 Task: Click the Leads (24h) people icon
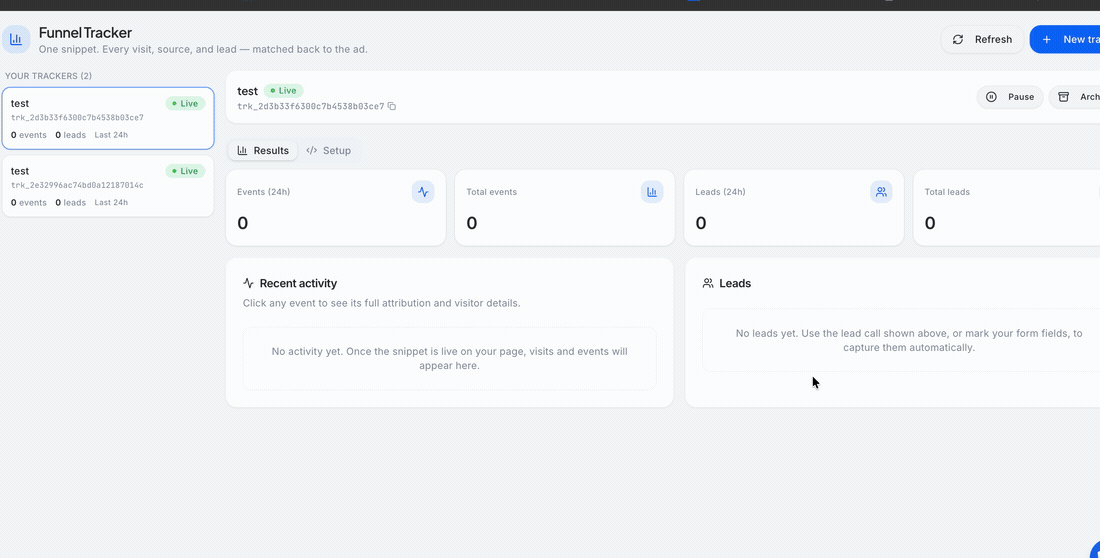click(881, 192)
